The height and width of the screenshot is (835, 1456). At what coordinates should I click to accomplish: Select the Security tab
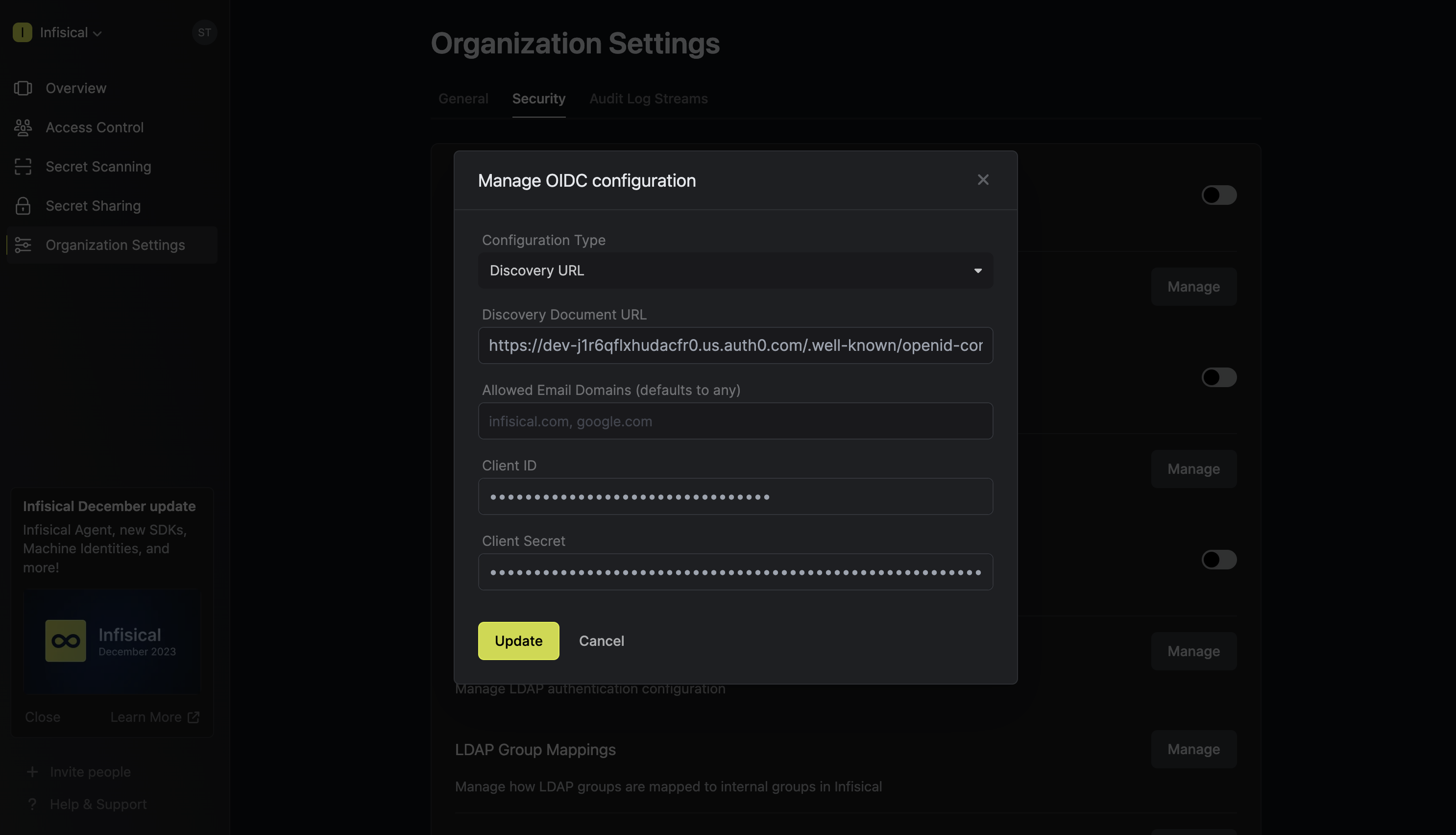click(538, 98)
